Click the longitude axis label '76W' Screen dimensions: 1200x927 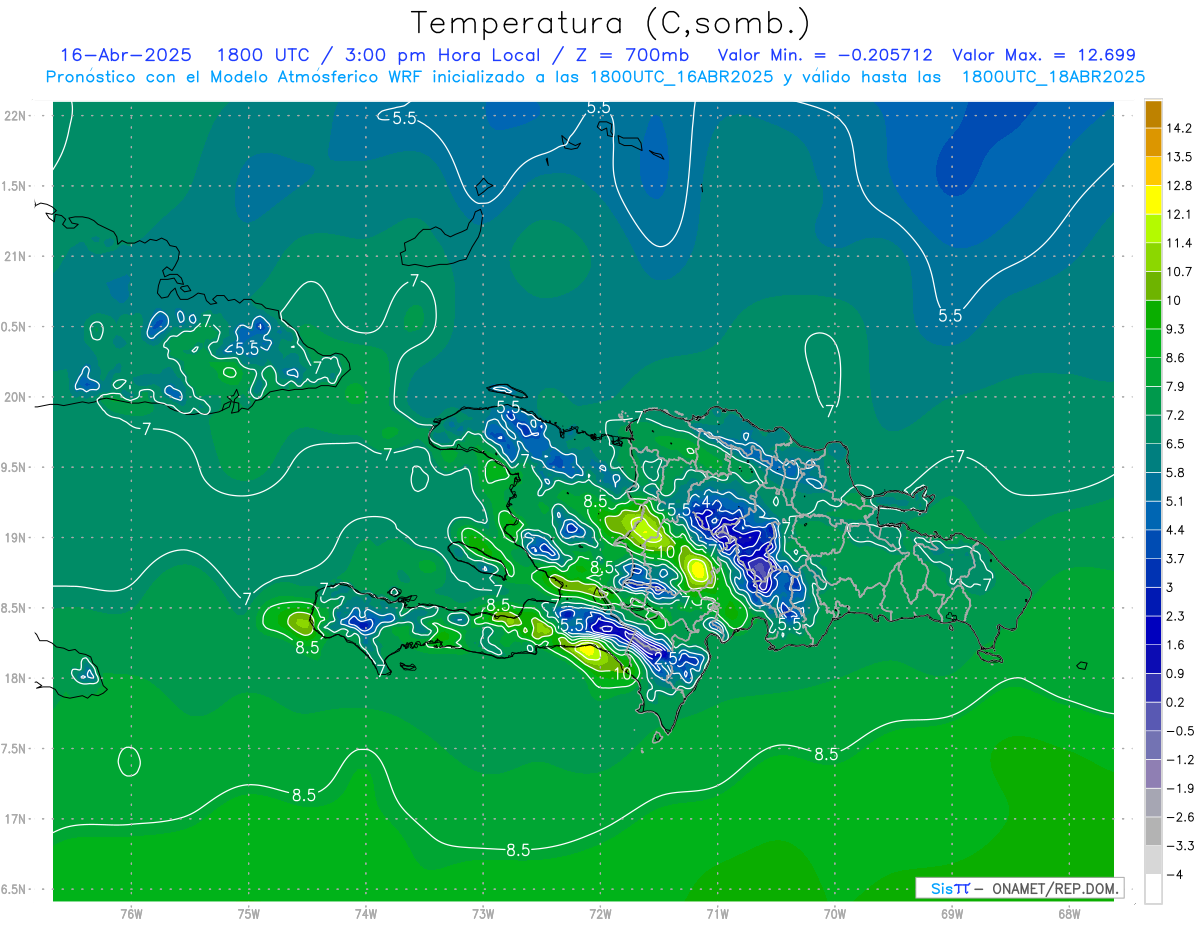pyautogui.click(x=131, y=914)
